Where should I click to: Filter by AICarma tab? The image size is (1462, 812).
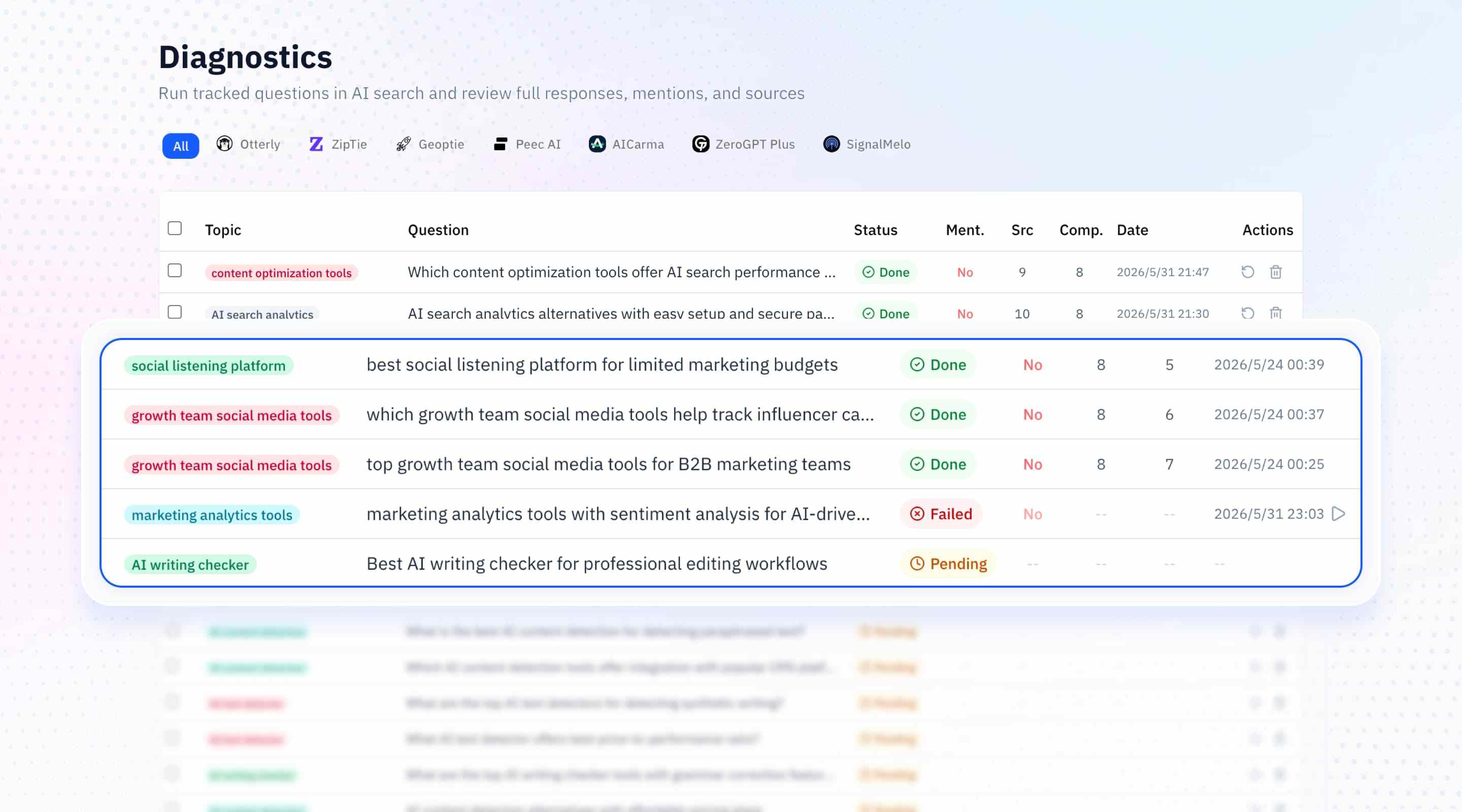pos(626,144)
